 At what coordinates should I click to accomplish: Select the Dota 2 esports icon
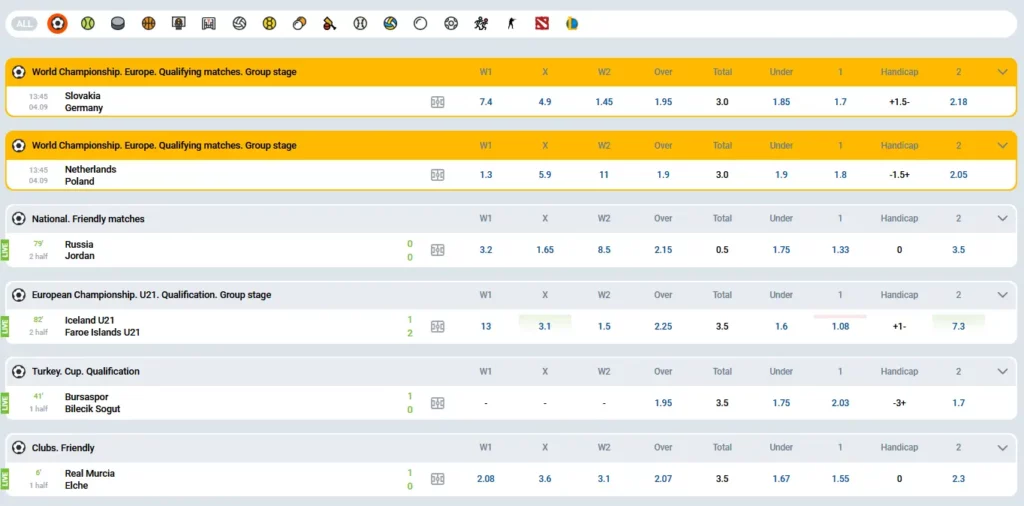542,23
